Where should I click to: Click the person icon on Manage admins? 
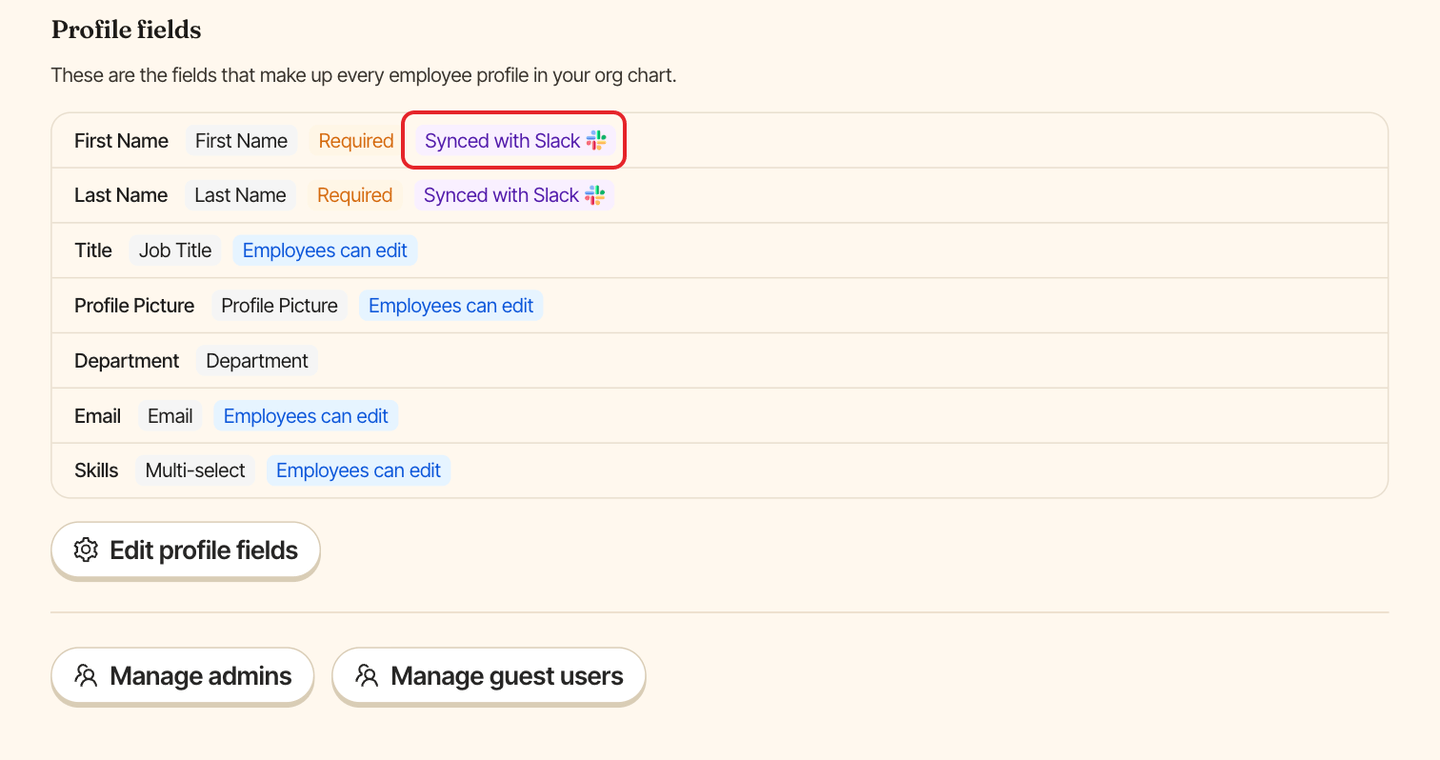[86, 676]
